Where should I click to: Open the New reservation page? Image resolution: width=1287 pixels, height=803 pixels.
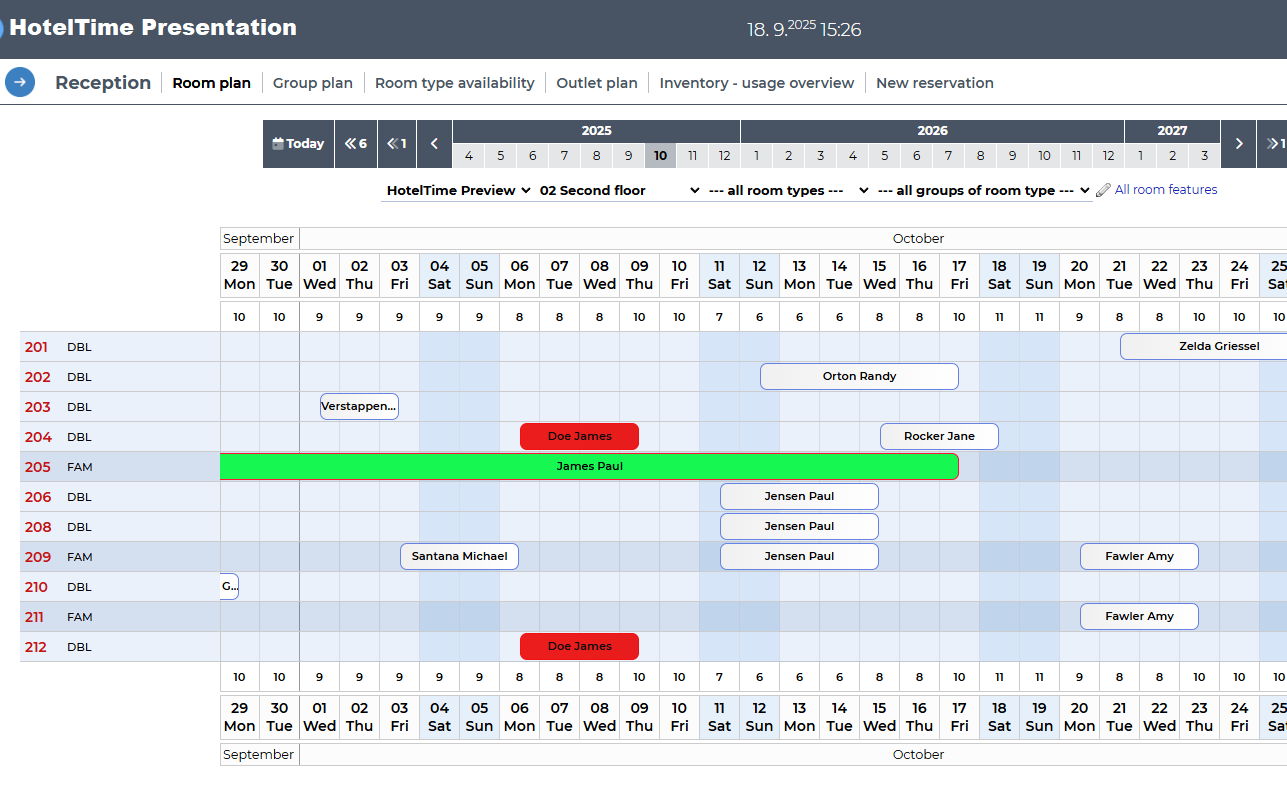(x=934, y=83)
